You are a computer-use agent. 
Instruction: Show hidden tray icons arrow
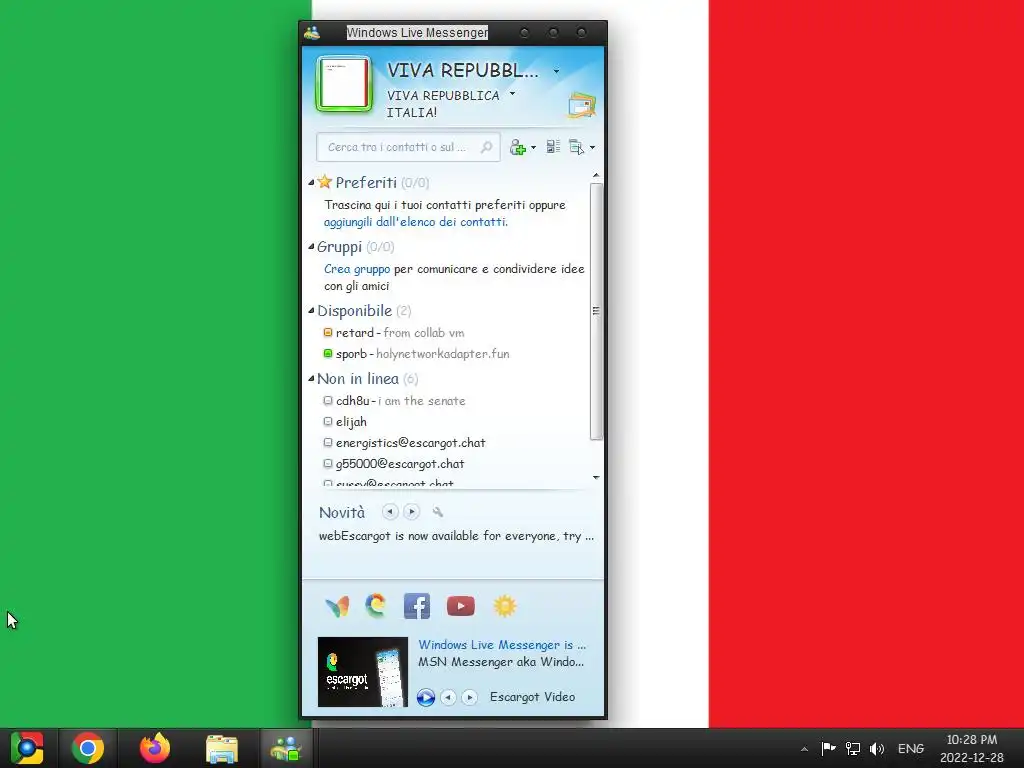pyautogui.click(x=805, y=749)
